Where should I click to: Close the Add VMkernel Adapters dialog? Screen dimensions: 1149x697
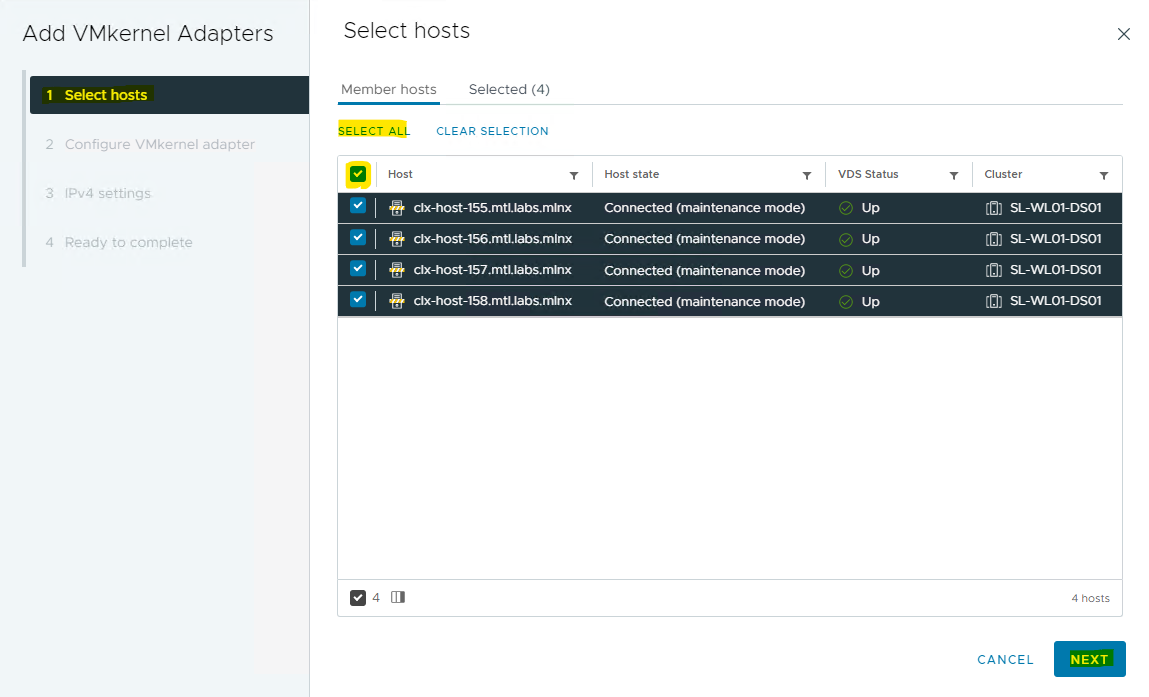pos(1123,34)
